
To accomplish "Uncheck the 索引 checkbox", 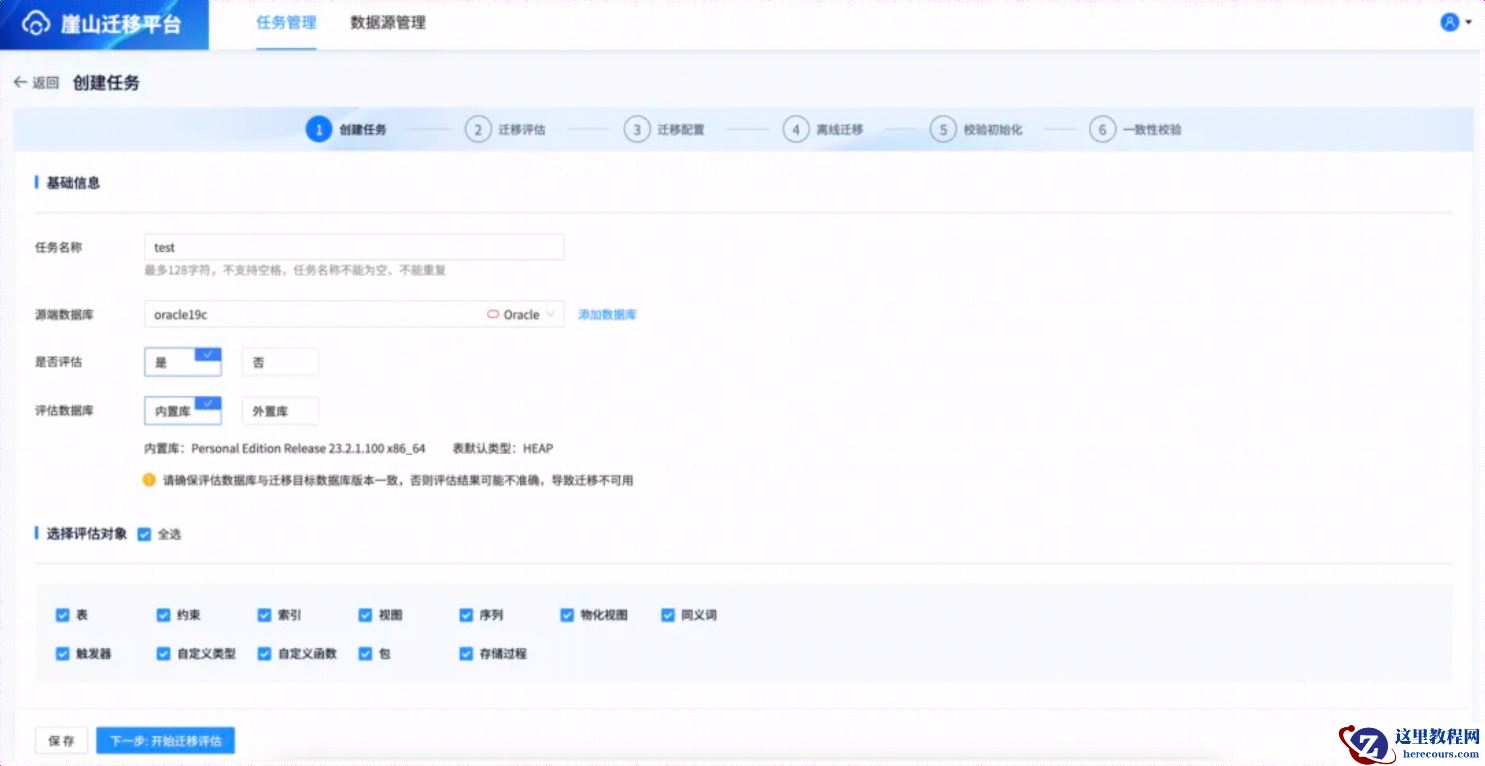I will click(x=265, y=615).
